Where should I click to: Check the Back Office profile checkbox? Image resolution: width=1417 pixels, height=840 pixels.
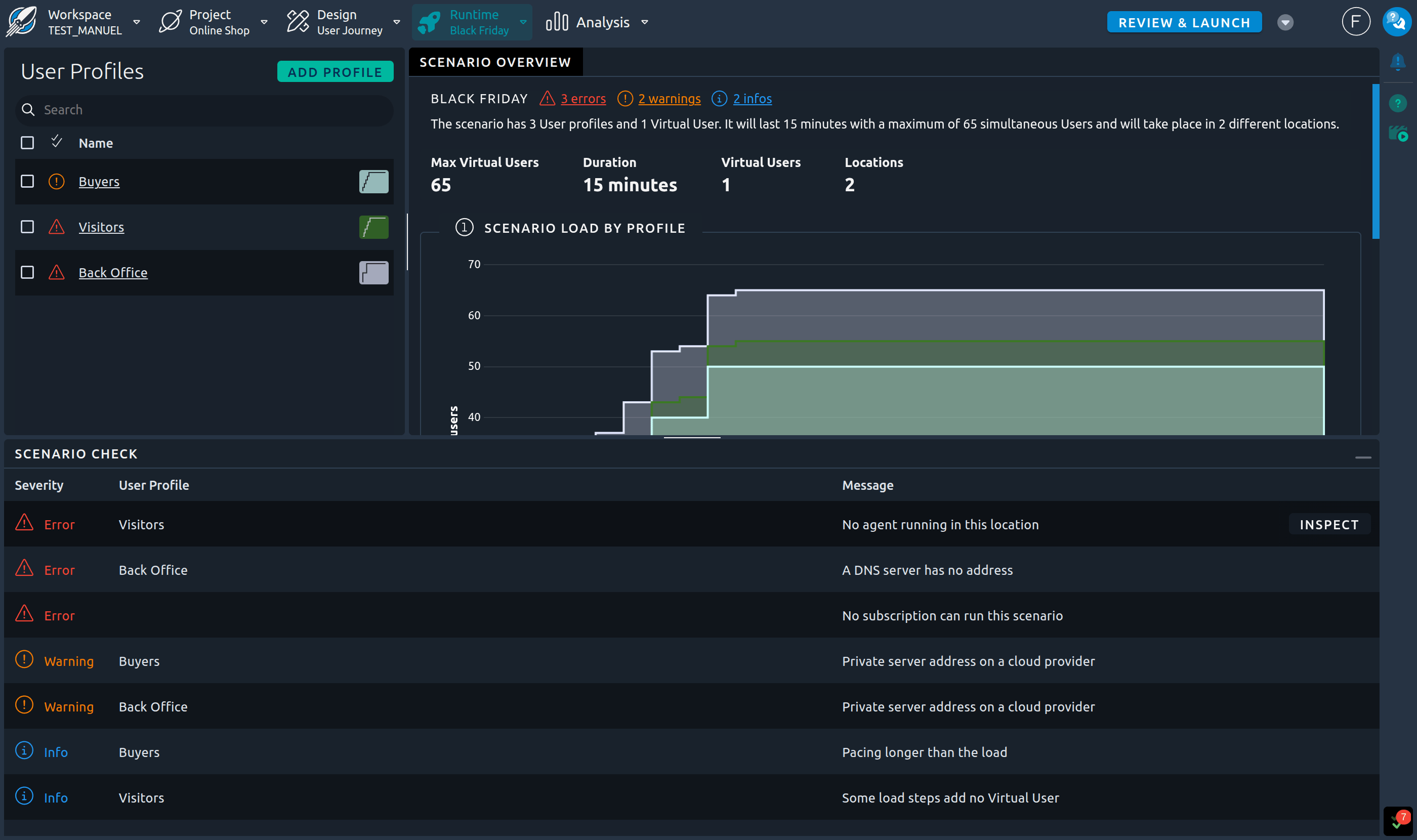point(27,273)
